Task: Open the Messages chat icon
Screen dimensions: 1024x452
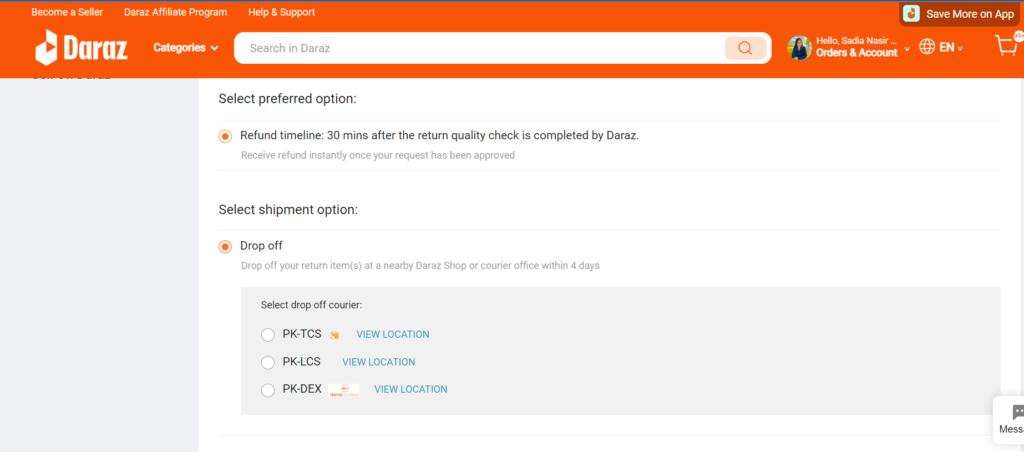Action: (x=1018, y=413)
